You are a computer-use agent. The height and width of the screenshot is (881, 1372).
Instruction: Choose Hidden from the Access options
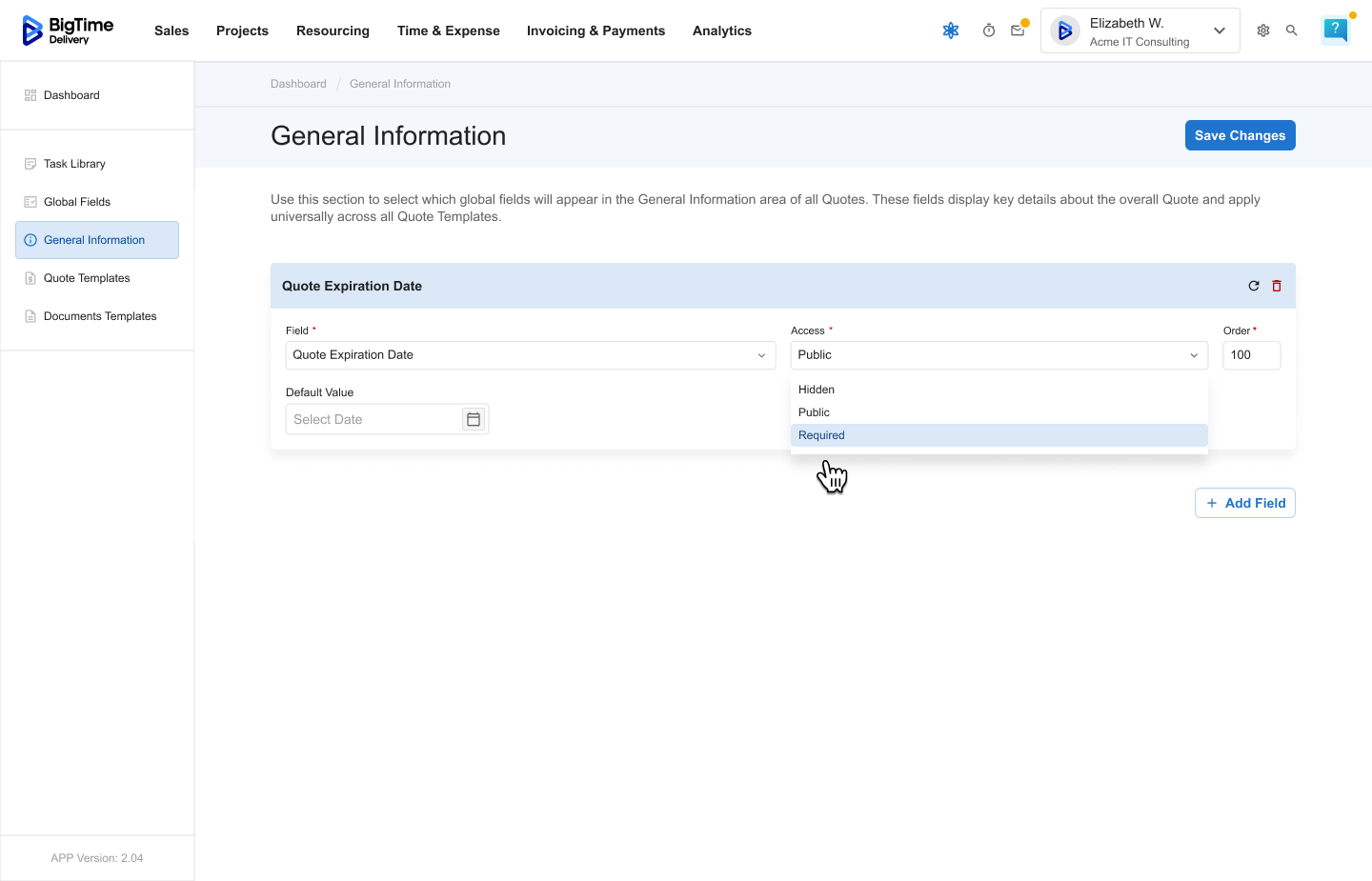pos(817,390)
